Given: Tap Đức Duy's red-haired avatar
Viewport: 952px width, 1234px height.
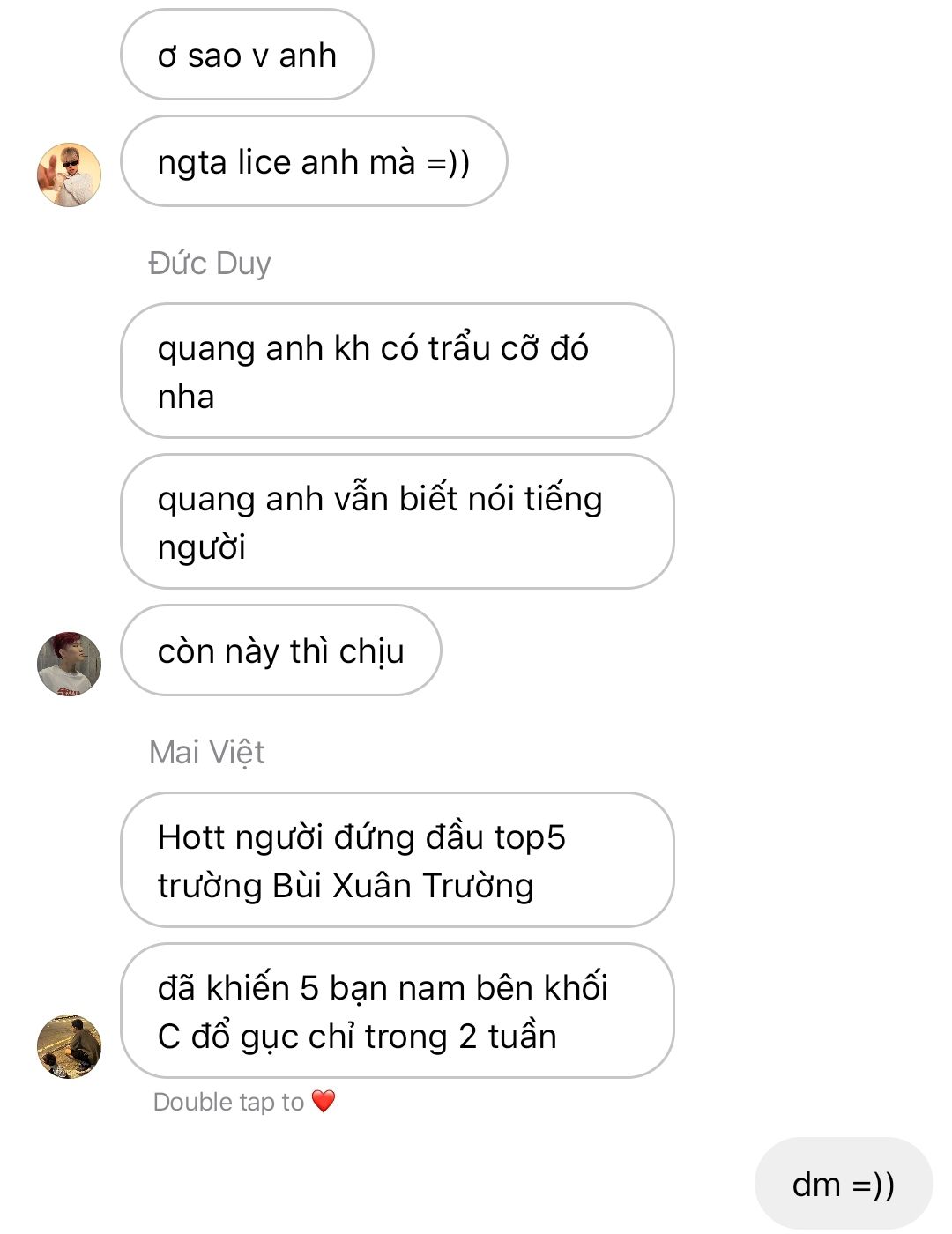Looking at the screenshot, I should tap(69, 664).
